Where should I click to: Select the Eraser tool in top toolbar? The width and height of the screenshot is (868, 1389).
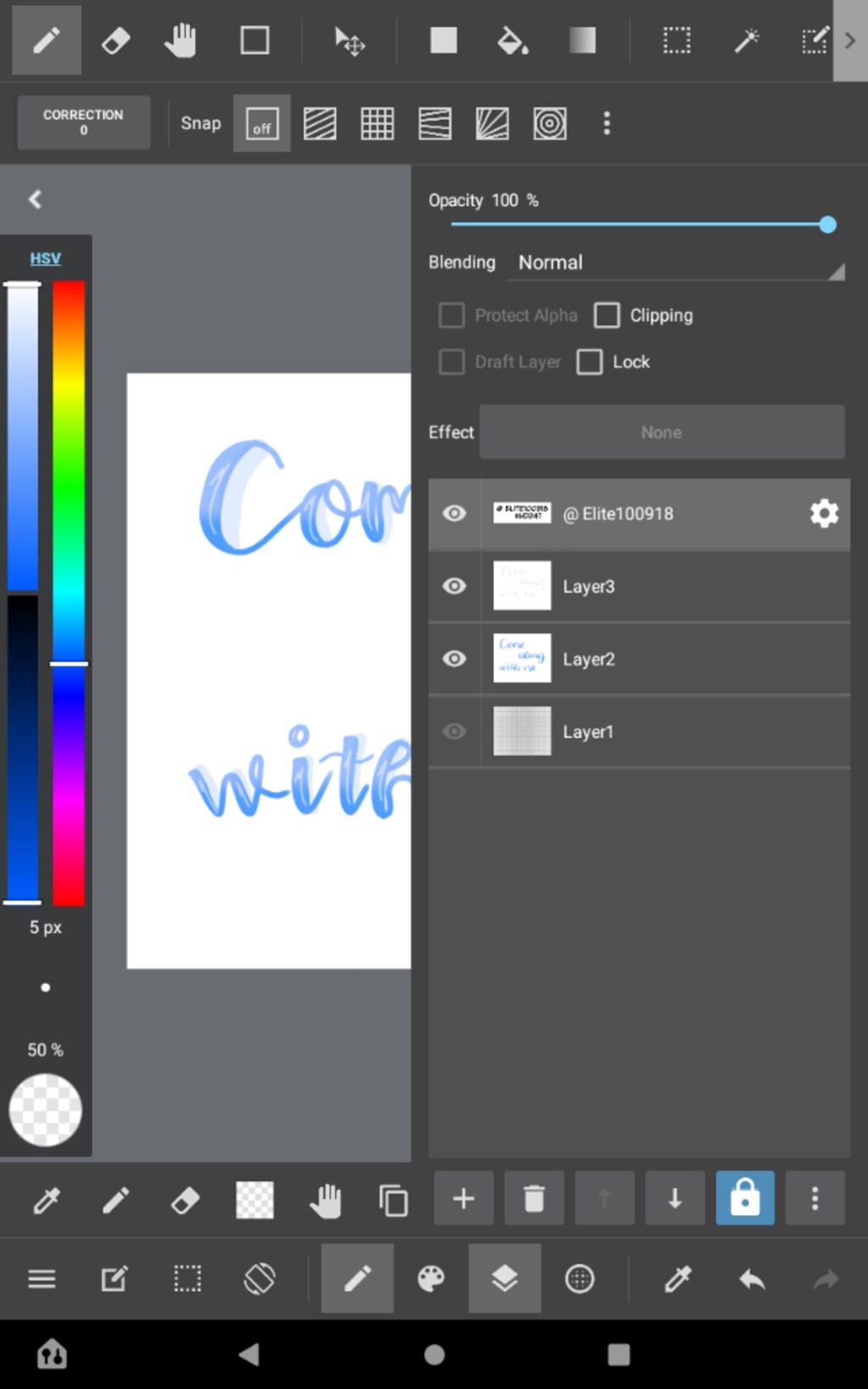115,40
